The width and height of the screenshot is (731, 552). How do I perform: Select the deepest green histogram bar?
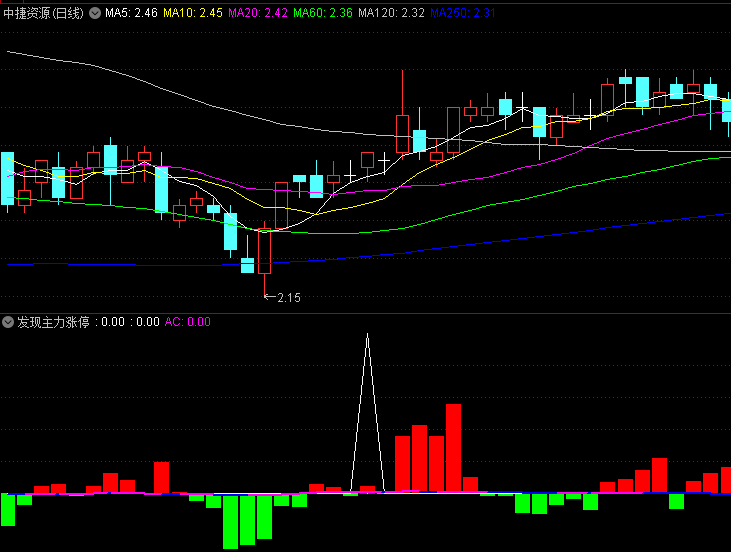click(230, 520)
